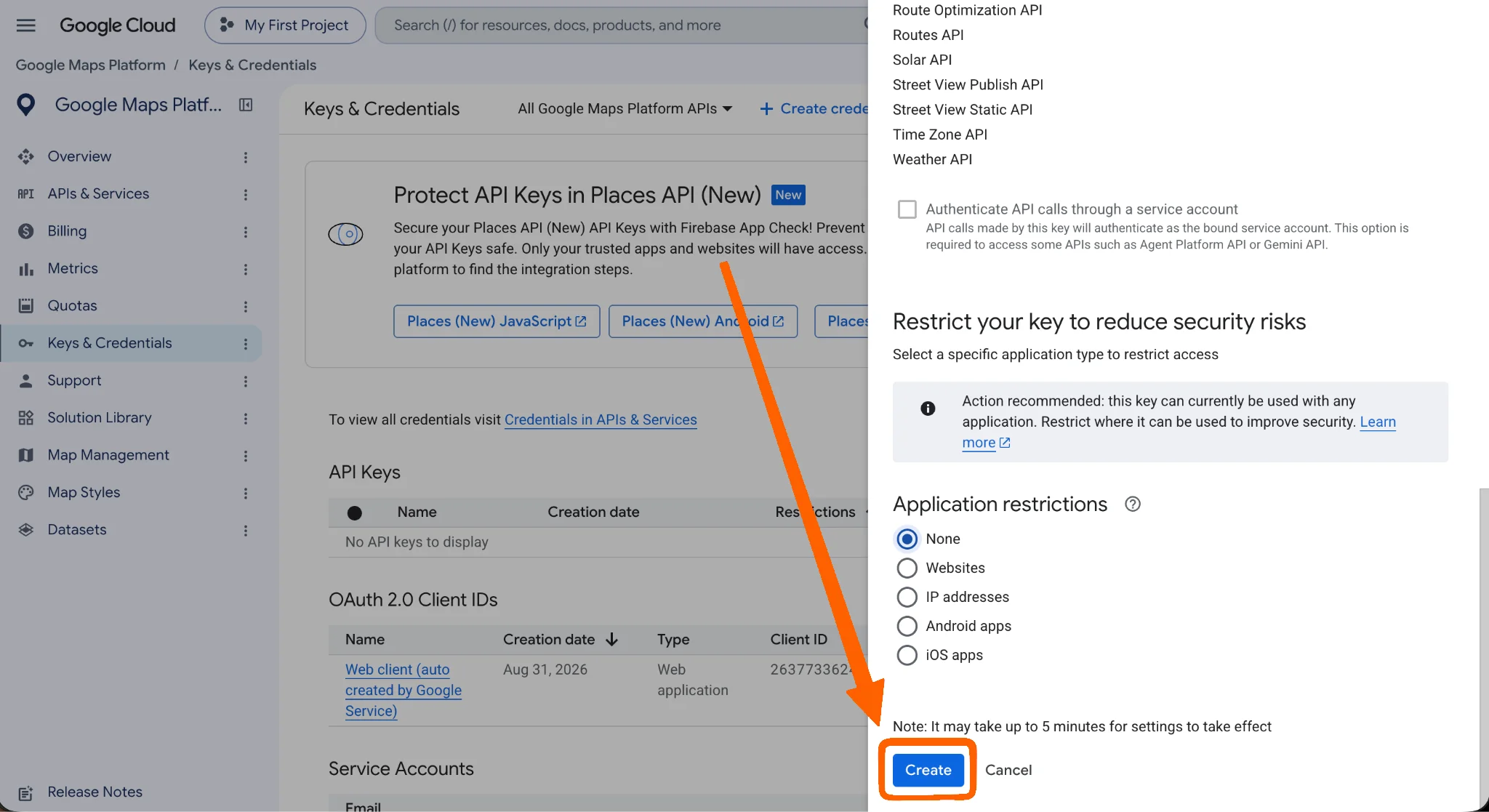Screen dimensions: 1489x812
Task: Go to Google Maps Platform breadcrumb
Action: [90, 65]
